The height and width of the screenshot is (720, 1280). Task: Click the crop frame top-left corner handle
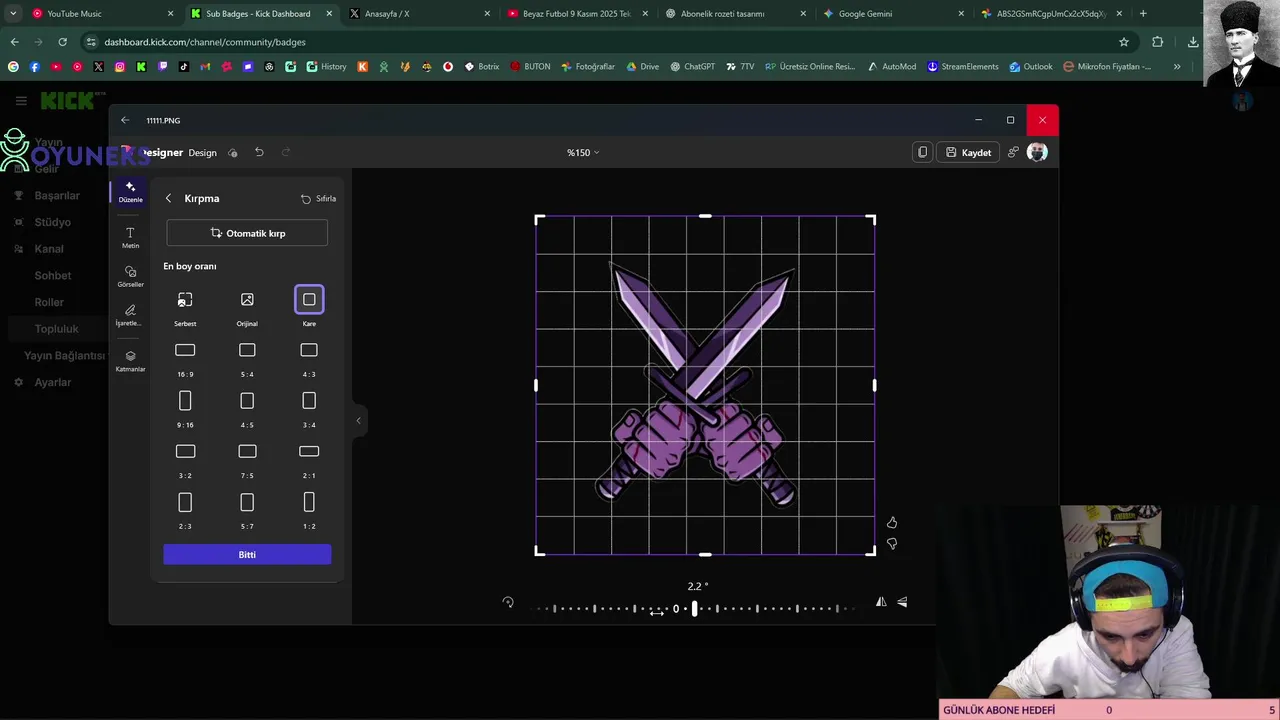(x=539, y=219)
